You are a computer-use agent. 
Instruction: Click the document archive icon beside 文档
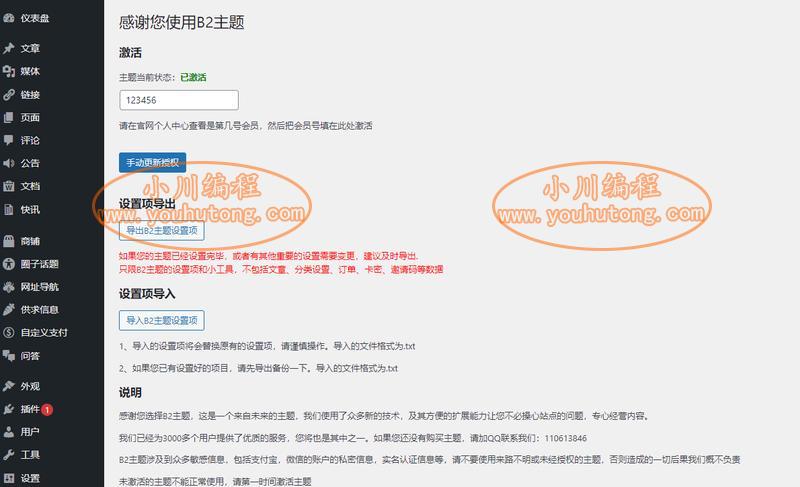point(8,186)
